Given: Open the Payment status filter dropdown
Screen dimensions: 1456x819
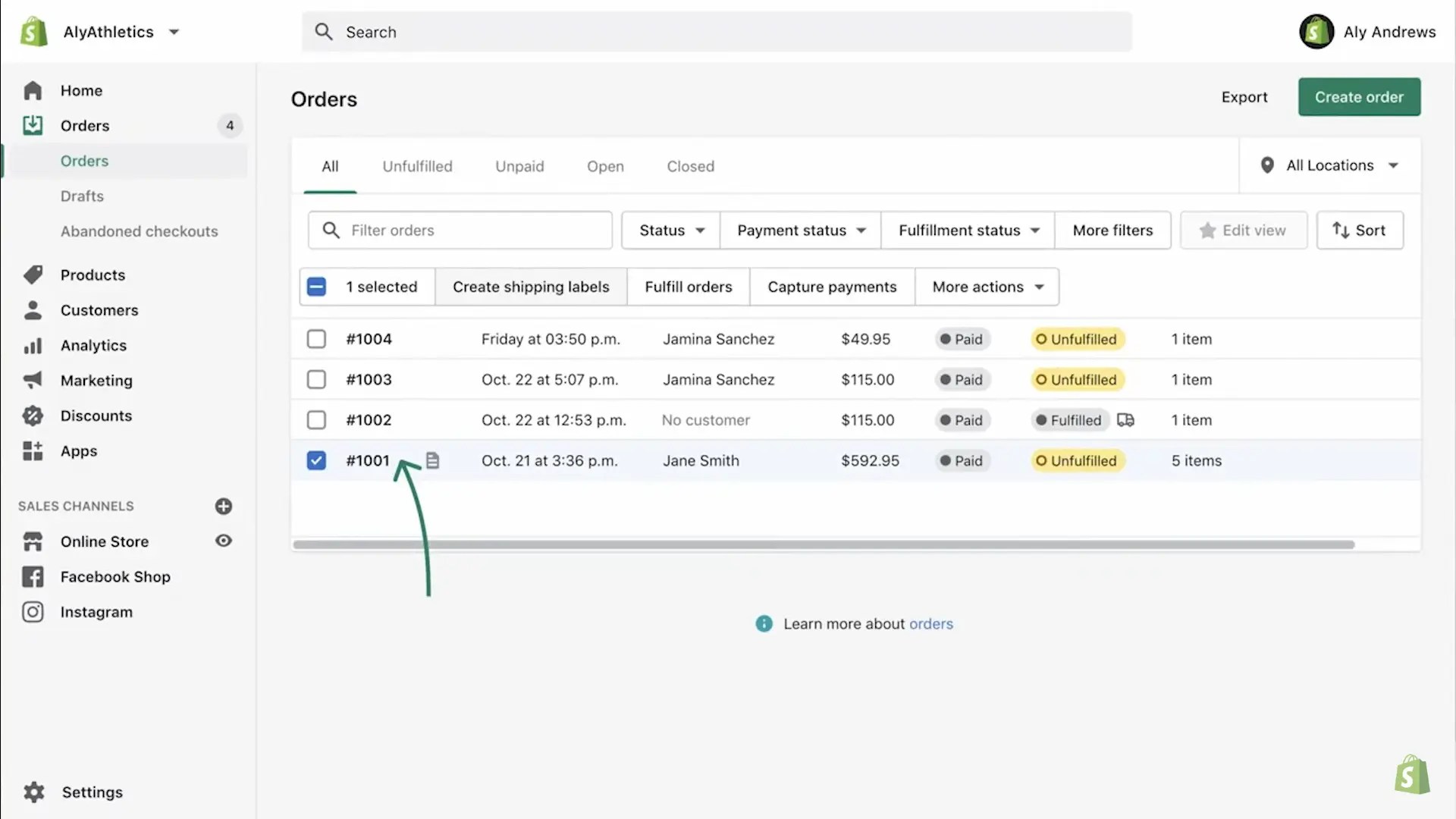Looking at the screenshot, I should click(799, 230).
